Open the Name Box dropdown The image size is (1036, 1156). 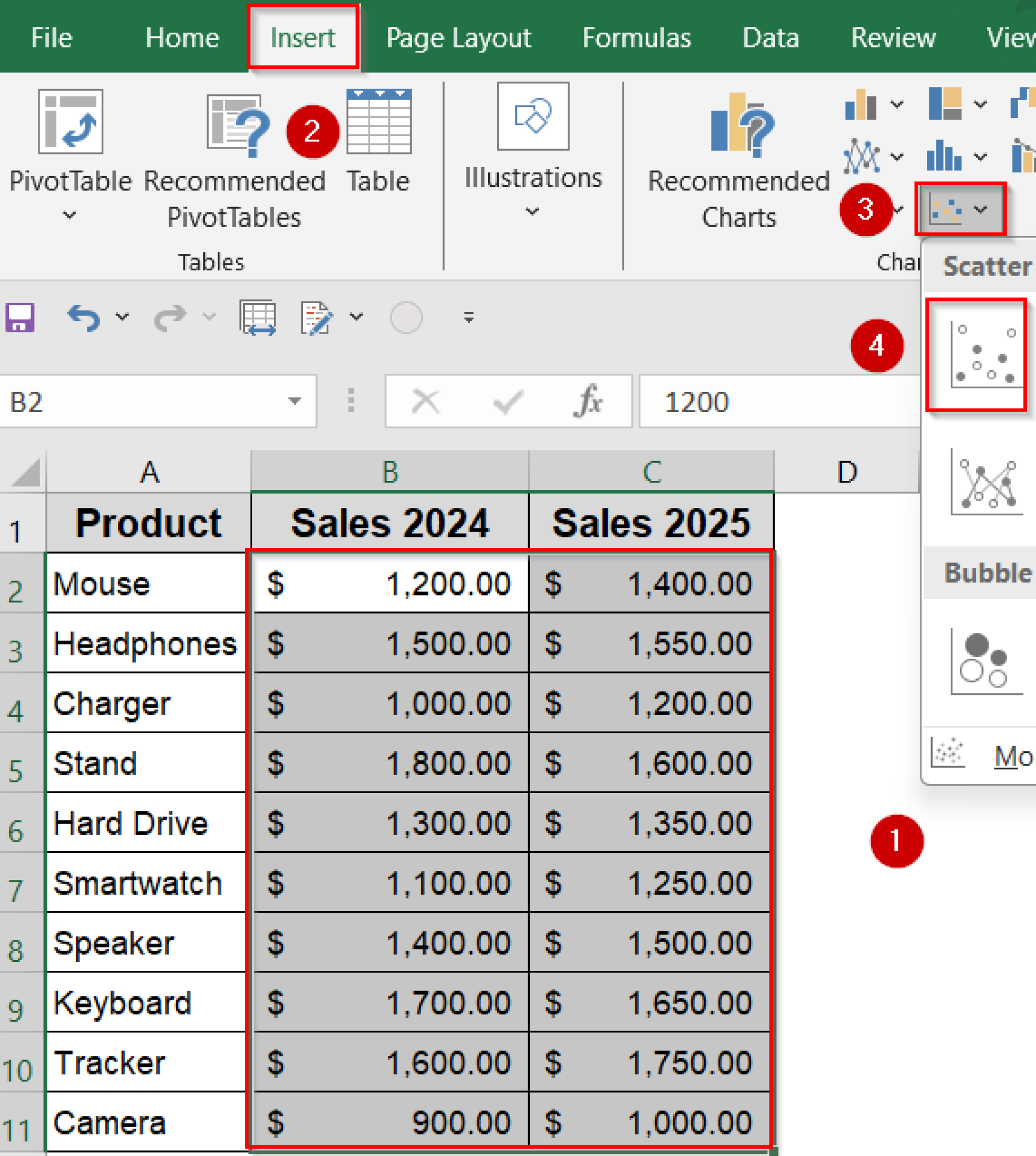295,401
